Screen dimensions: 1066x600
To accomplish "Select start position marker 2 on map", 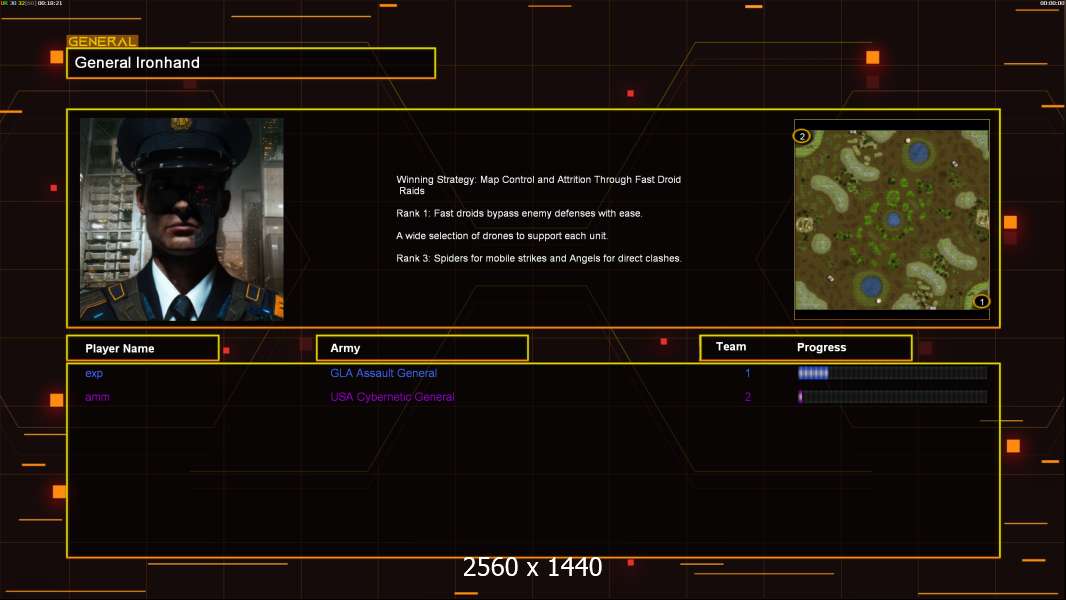I will tap(802, 136).
